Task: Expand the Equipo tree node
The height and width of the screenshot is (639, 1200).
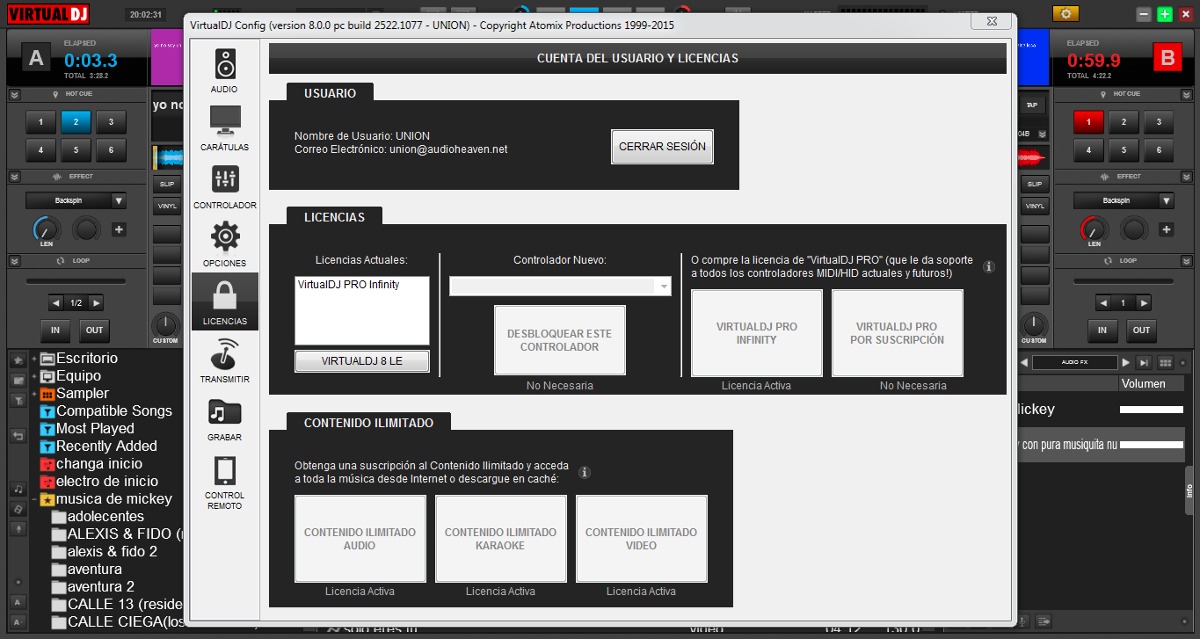Action: pos(34,376)
